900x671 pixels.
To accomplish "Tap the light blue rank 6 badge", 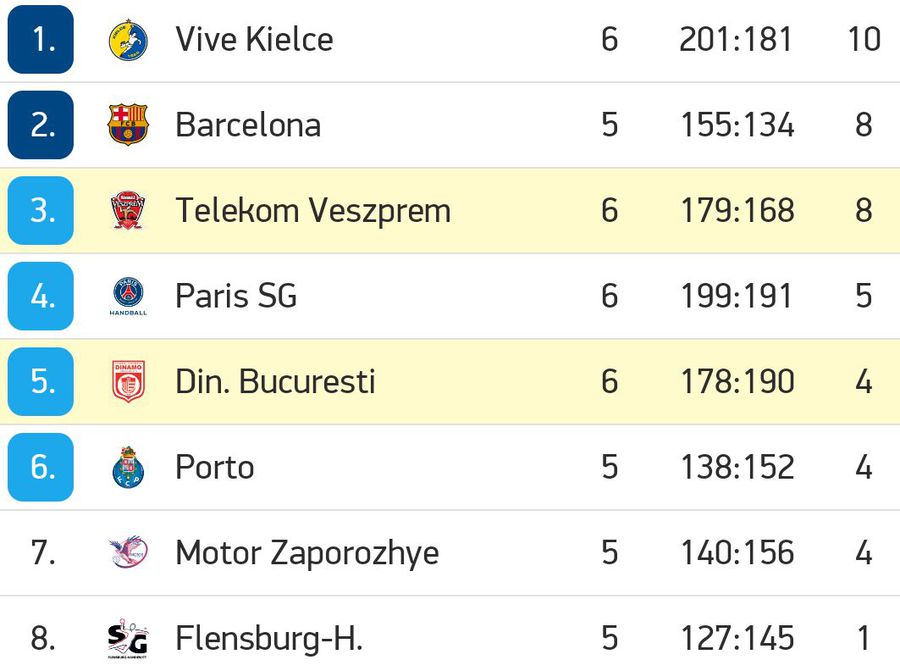I will coord(41,467).
